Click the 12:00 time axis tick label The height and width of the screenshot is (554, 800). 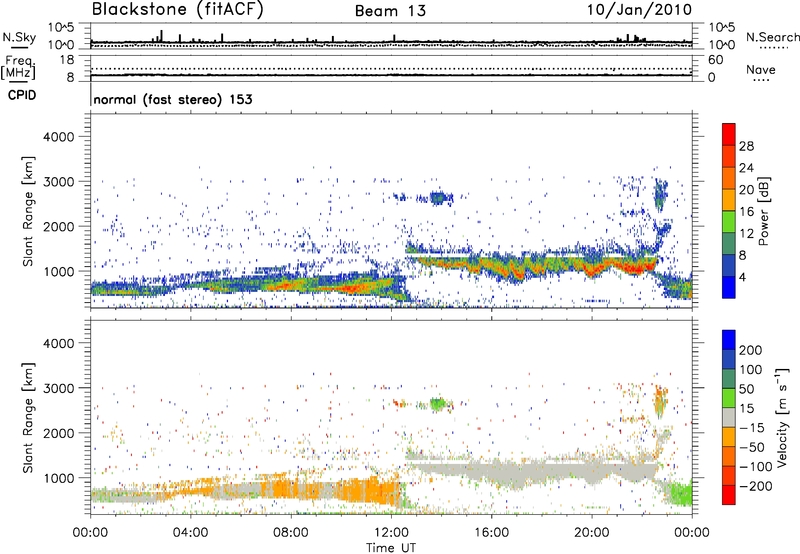coord(391,533)
